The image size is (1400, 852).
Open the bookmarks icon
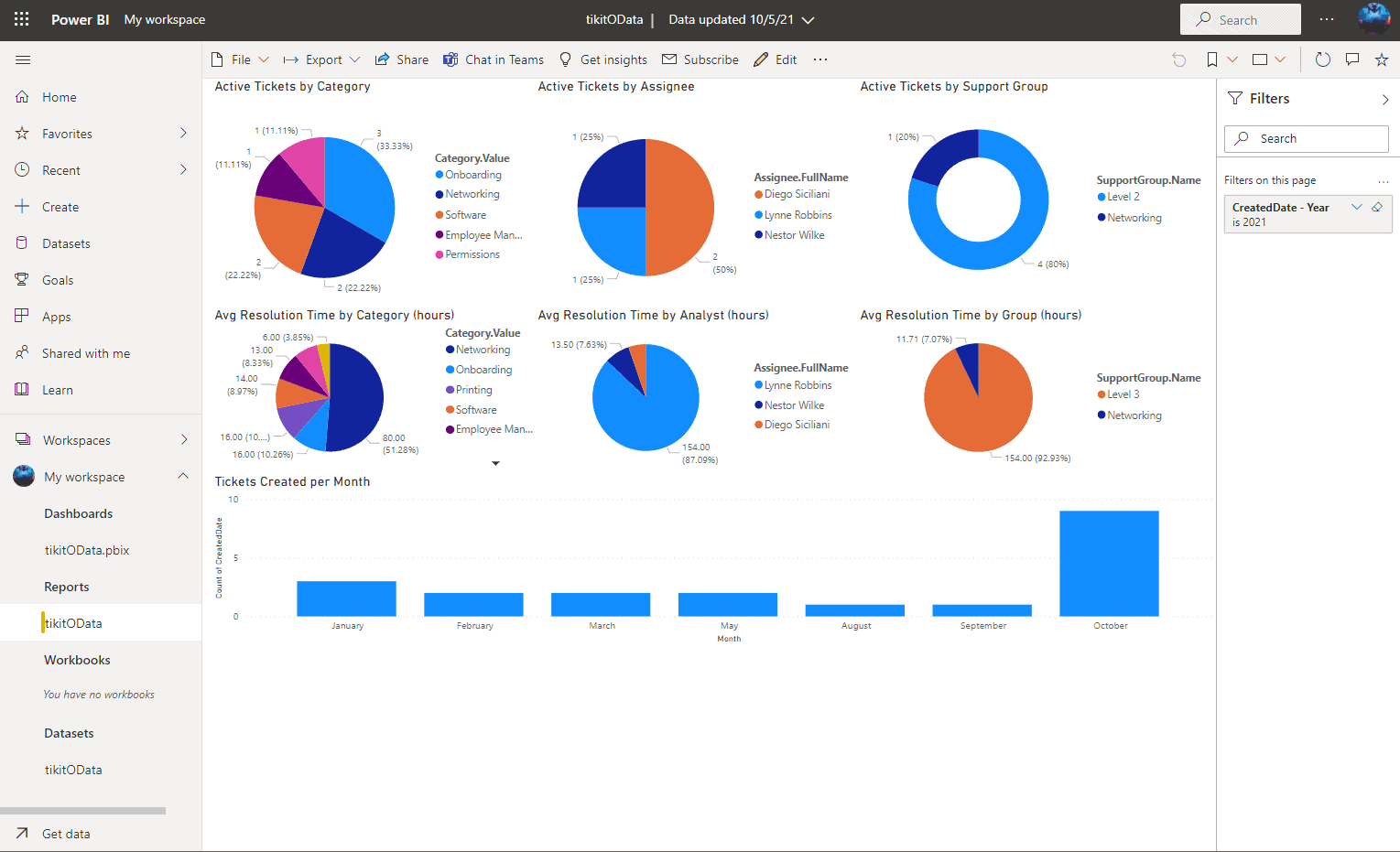pos(1212,59)
